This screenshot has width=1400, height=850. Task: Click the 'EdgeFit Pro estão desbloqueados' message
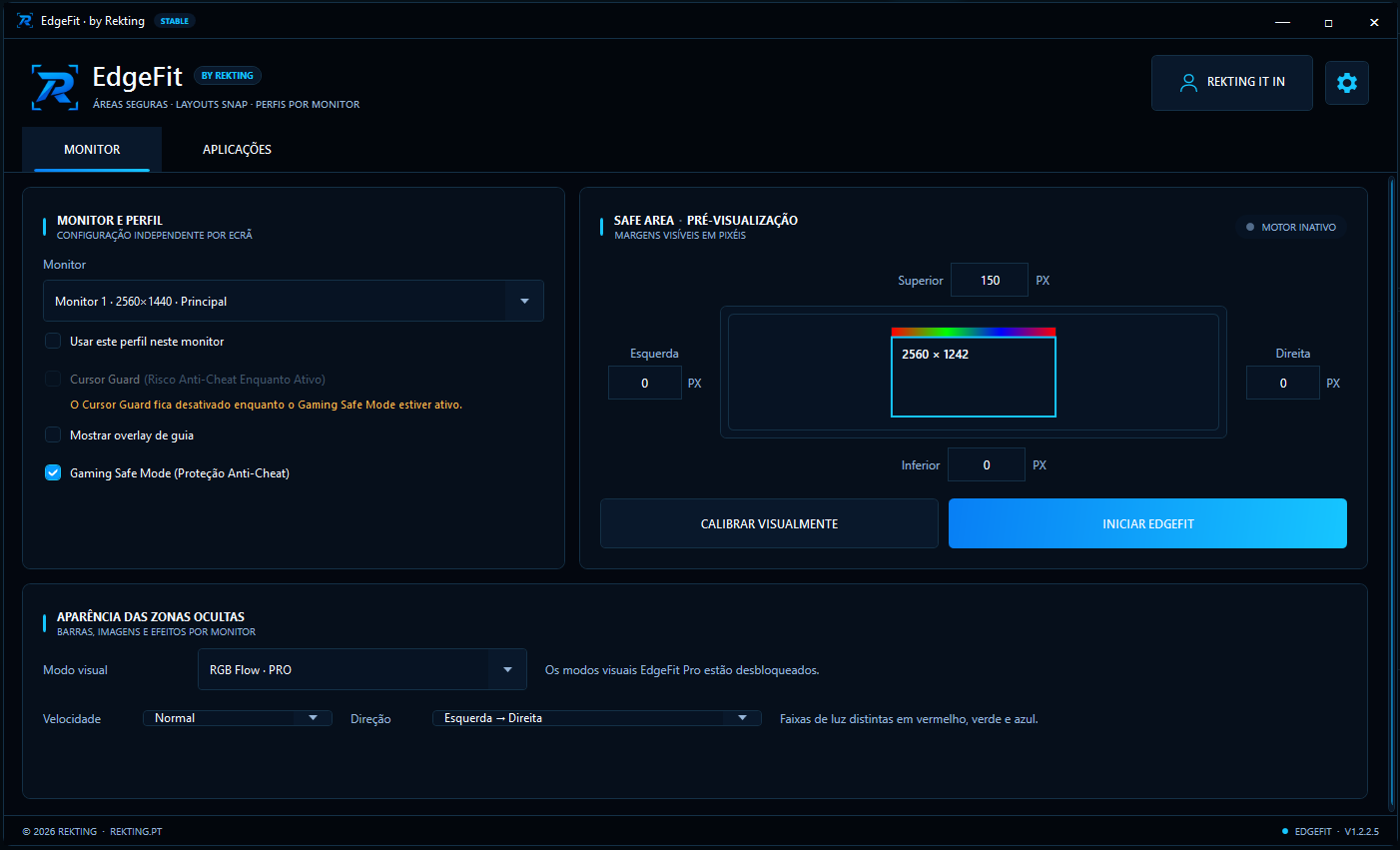(682, 670)
